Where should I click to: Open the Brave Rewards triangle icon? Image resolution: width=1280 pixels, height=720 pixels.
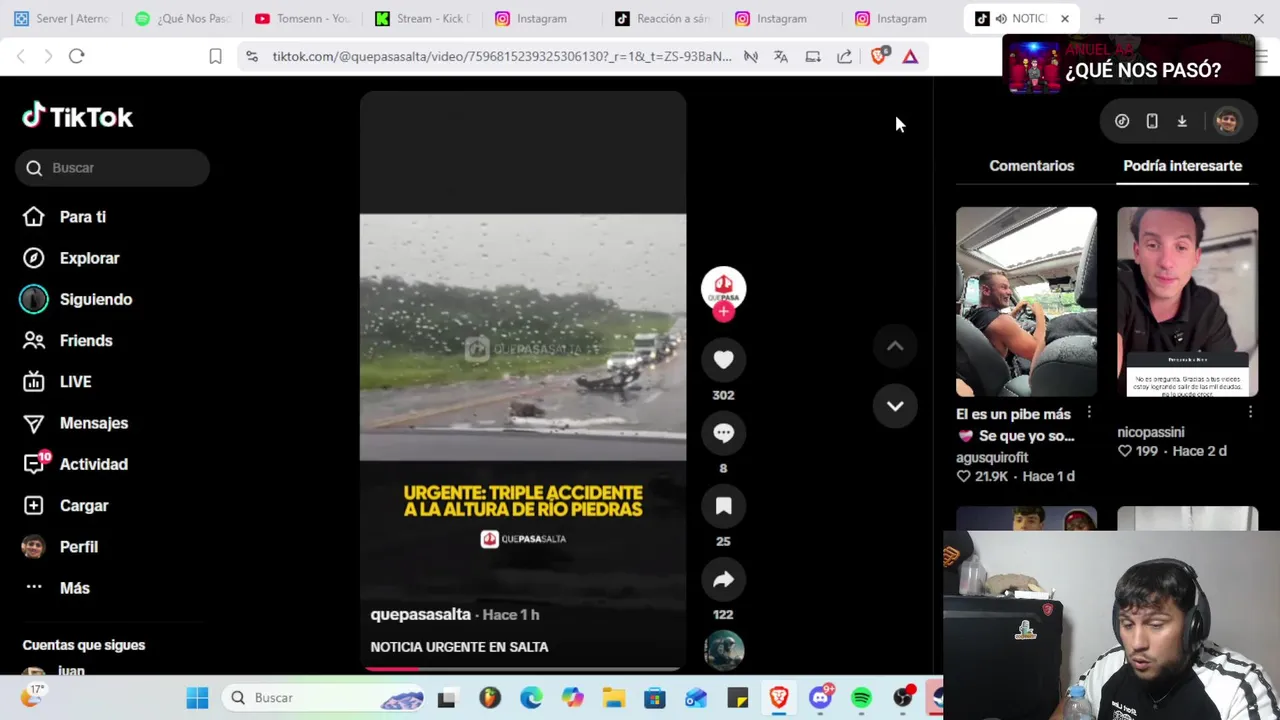pos(910,56)
